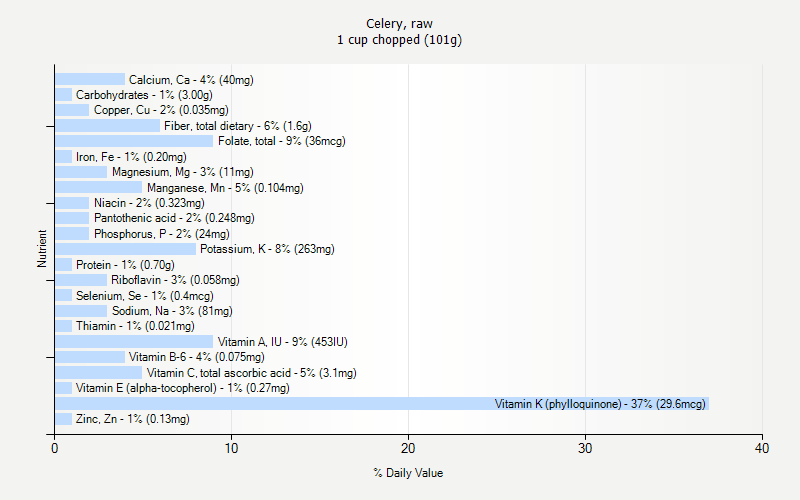Screen dimensions: 800x500
Task: Click the blue Sodium bar
Action: [x=81, y=311]
